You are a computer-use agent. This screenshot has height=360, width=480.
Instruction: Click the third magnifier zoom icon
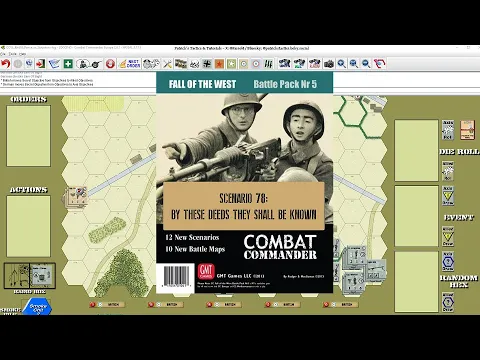[x=366, y=63]
